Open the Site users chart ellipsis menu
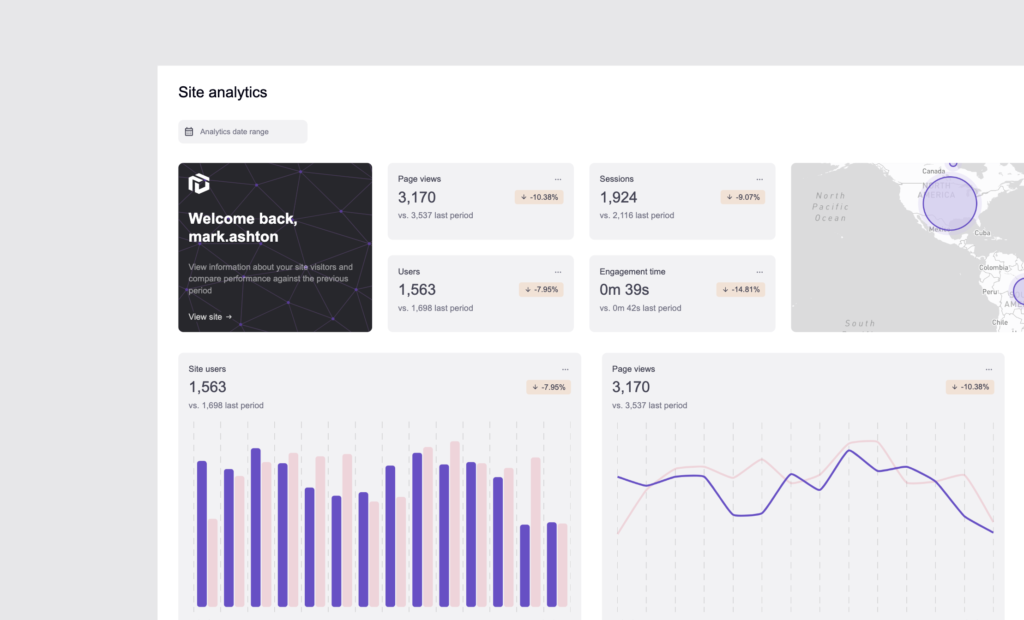Screen dimensions: 1024x620 (565, 368)
